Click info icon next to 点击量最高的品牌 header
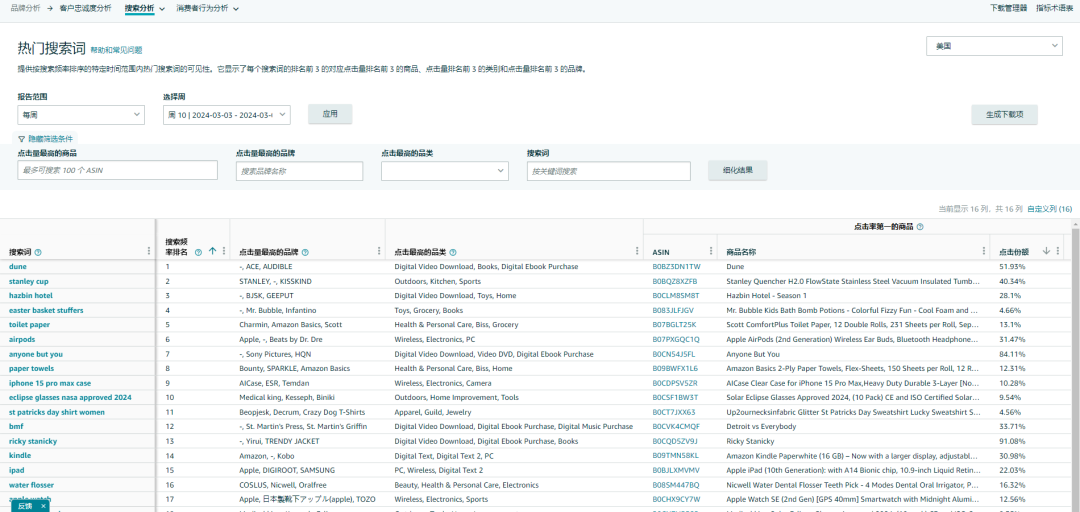 305,252
